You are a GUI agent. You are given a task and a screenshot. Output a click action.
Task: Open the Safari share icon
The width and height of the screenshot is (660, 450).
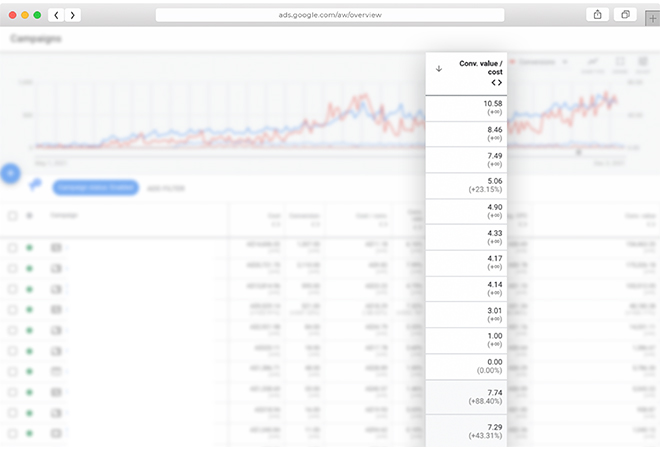[x=597, y=15]
